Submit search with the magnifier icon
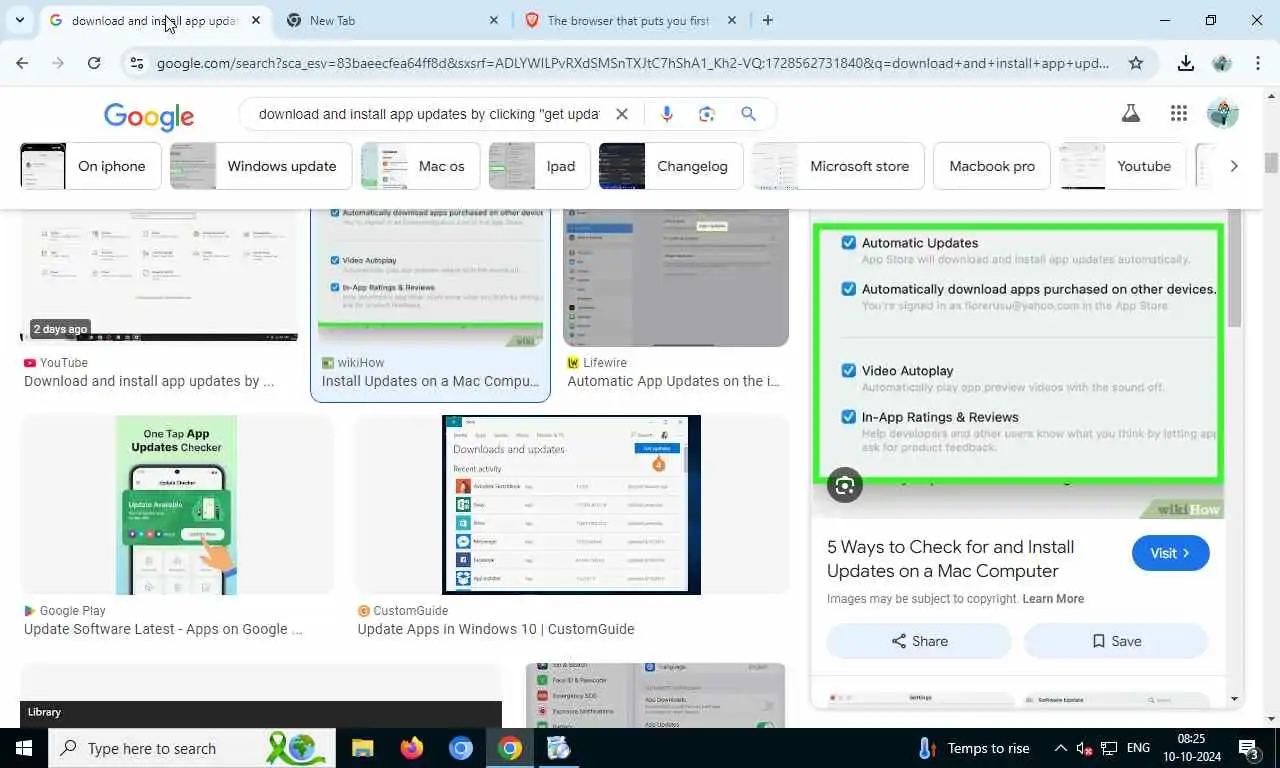The image size is (1280, 768). (x=748, y=114)
